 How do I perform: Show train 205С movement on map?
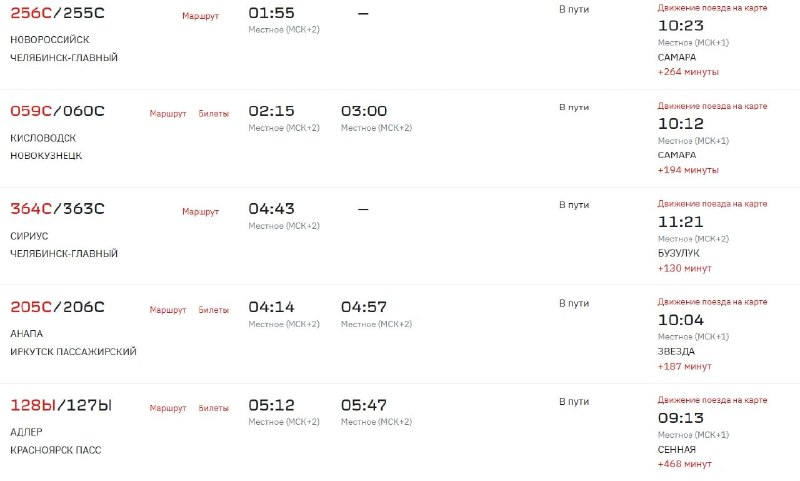point(712,302)
